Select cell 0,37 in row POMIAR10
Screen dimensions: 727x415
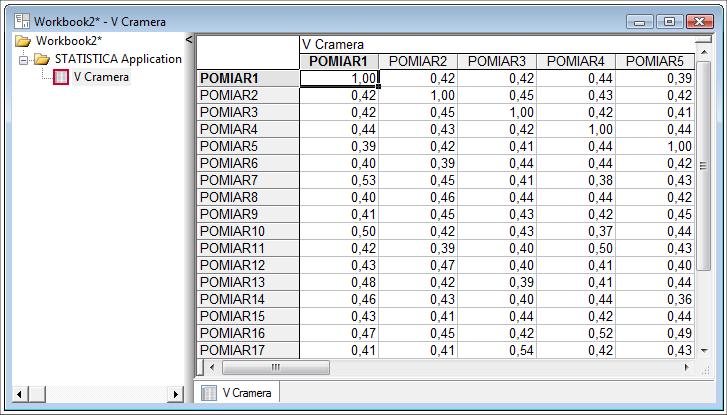pyautogui.click(x=576, y=231)
